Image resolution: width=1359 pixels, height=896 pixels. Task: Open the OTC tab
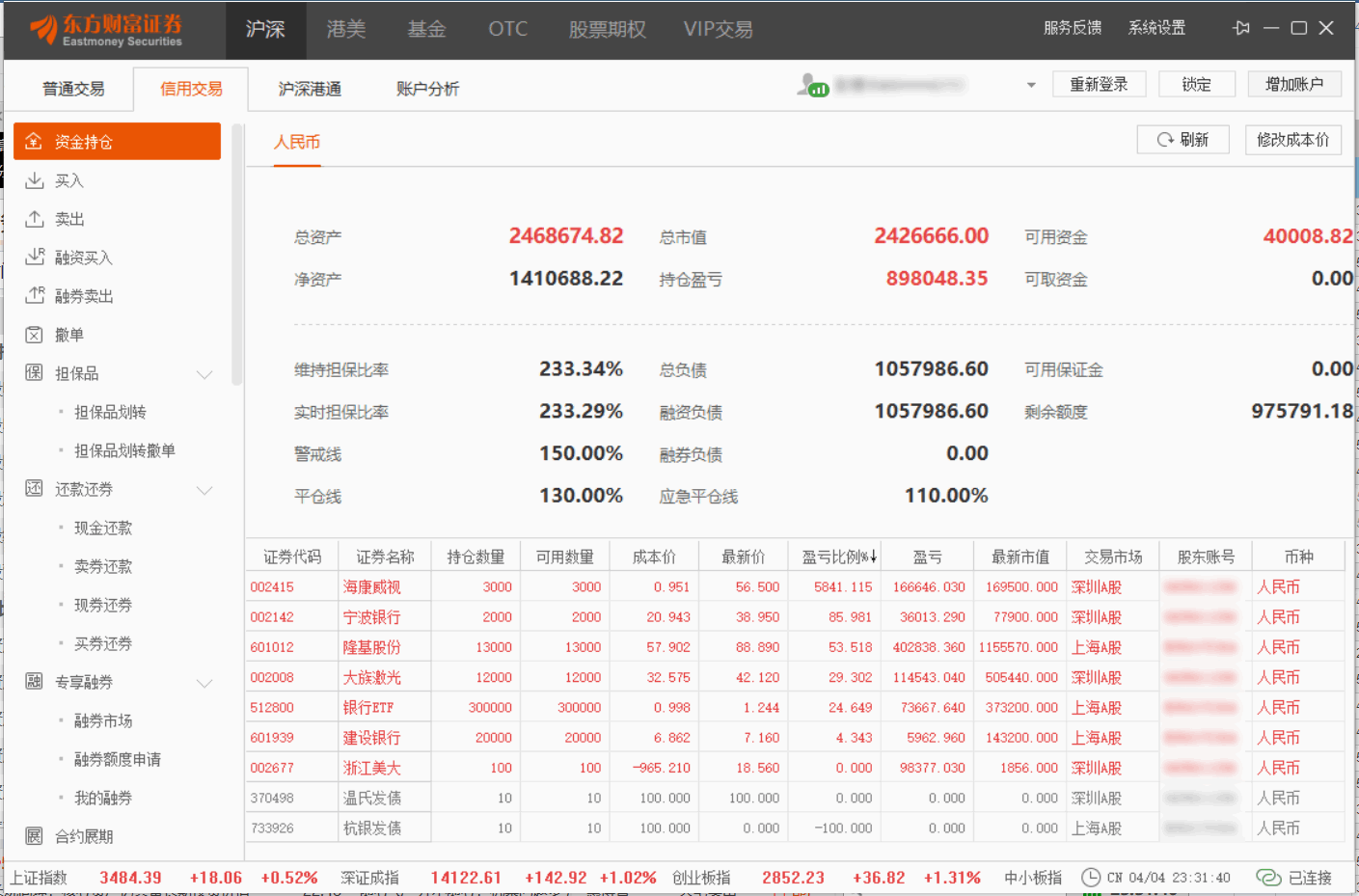pos(508,30)
